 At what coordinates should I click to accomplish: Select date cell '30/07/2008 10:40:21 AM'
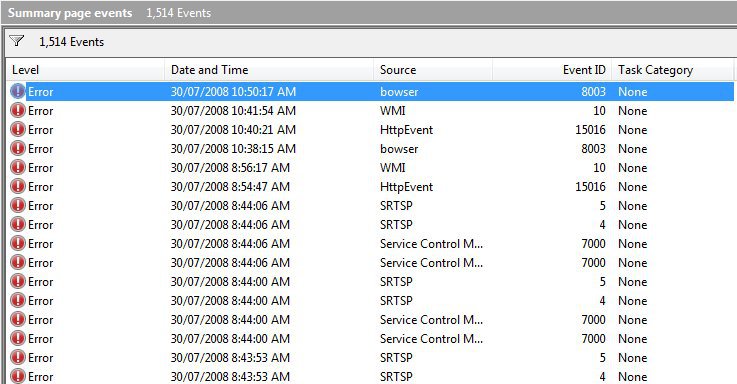pos(233,129)
